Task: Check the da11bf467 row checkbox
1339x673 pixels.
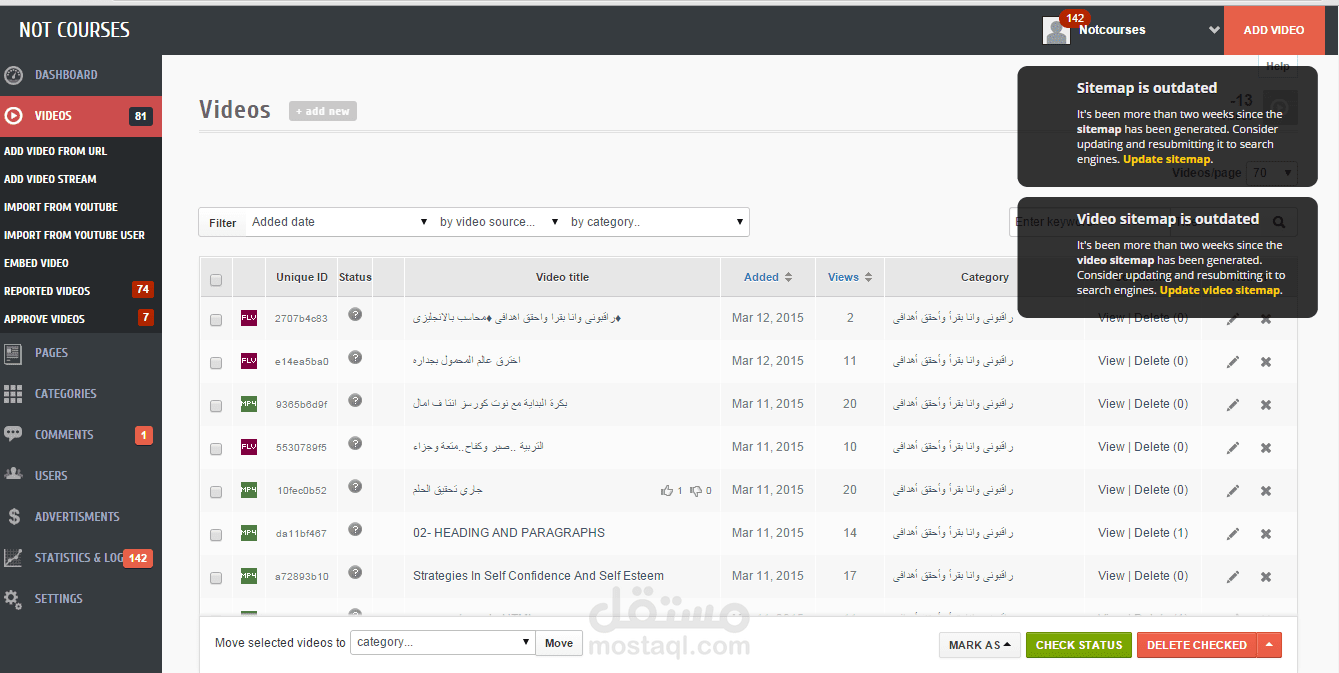Action: [x=216, y=535]
